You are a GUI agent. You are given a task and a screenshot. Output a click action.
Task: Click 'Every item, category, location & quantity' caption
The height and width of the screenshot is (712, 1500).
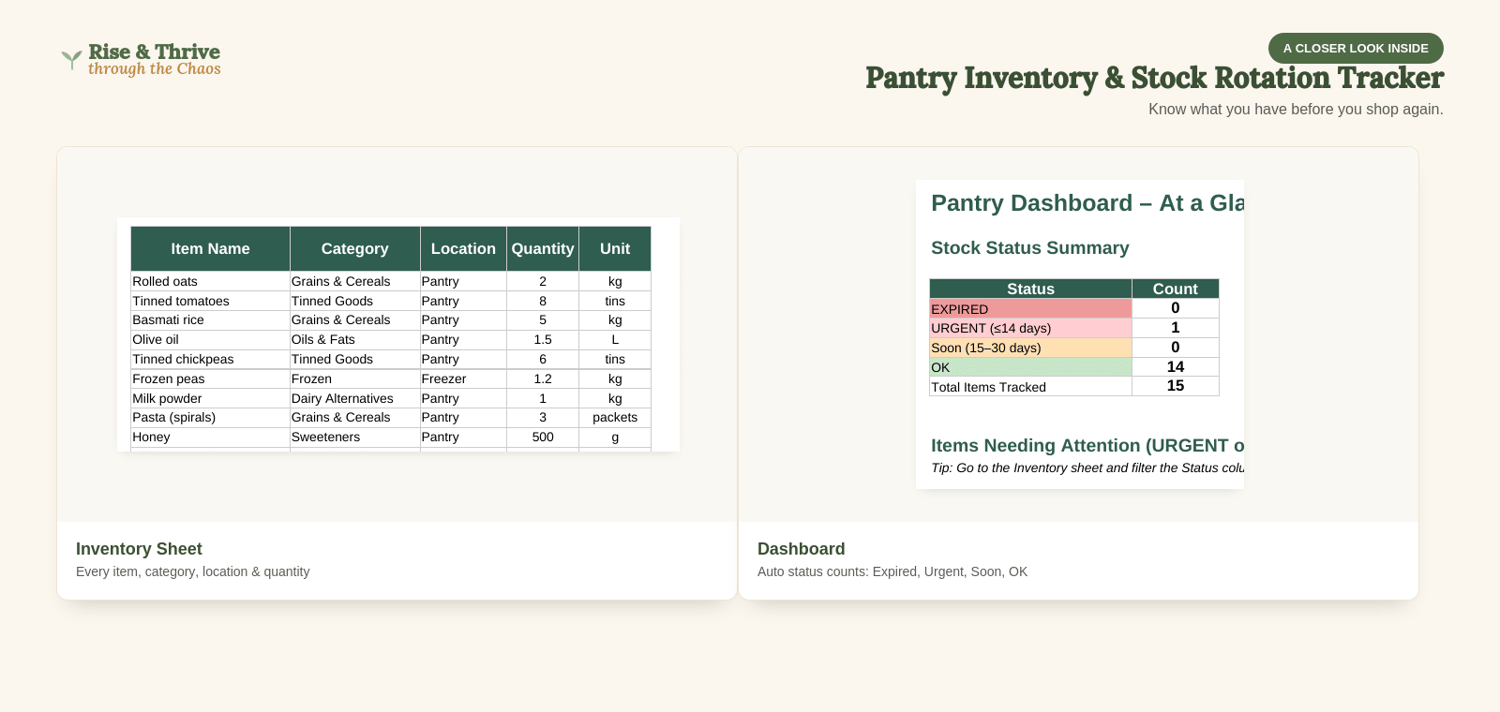pyautogui.click(x=193, y=572)
